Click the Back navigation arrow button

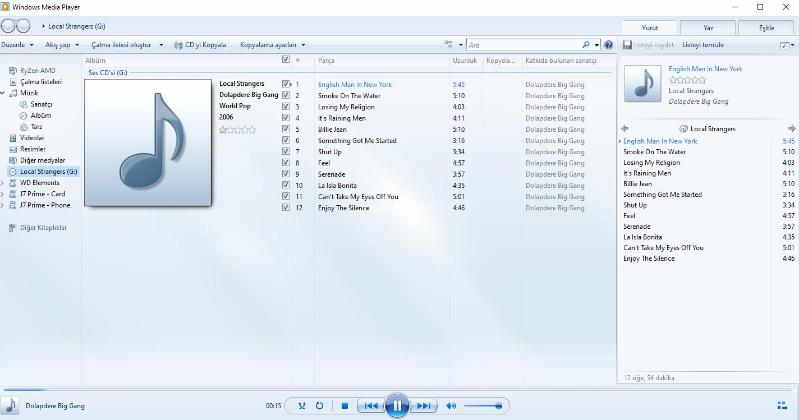[8, 26]
